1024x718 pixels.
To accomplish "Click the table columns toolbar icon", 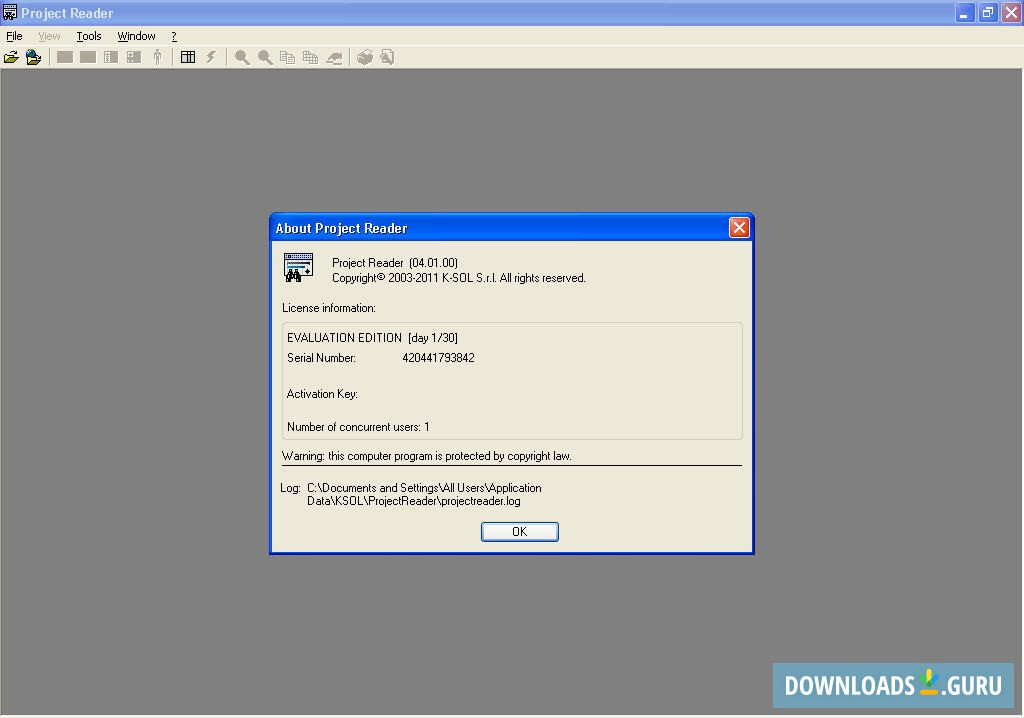I will pyautogui.click(x=188, y=57).
